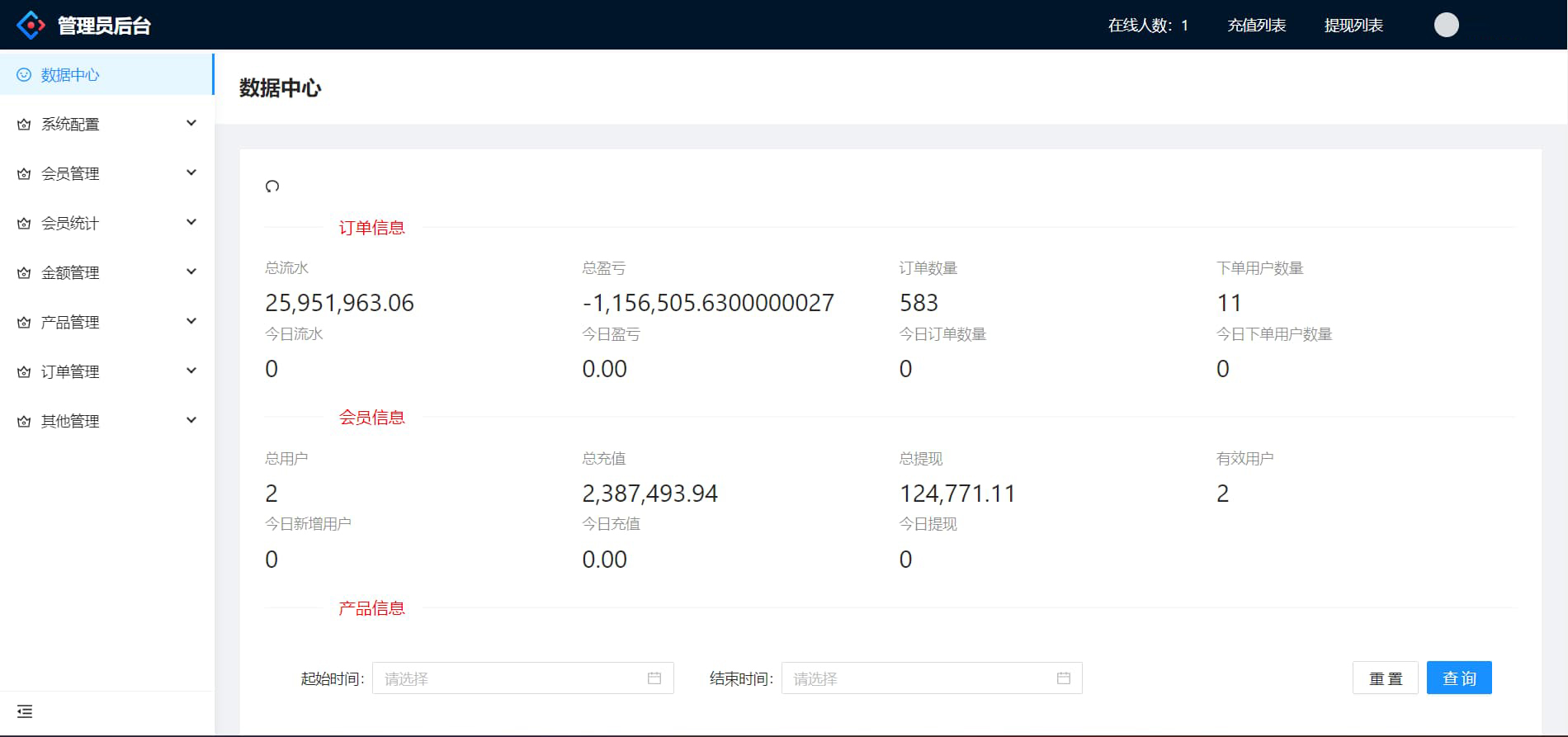The width and height of the screenshot is (1568, 737).
Task: Click the 总流水 value 25,951,963.06
Action: tap(339, 303)
